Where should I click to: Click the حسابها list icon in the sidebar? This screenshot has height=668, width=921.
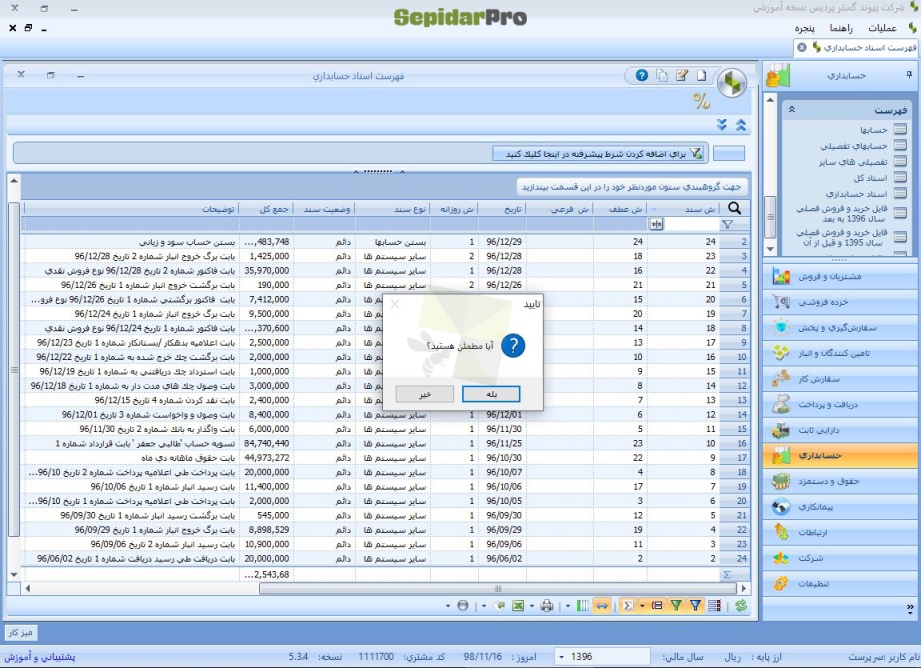pyautogui.click(x=900, y=129)
